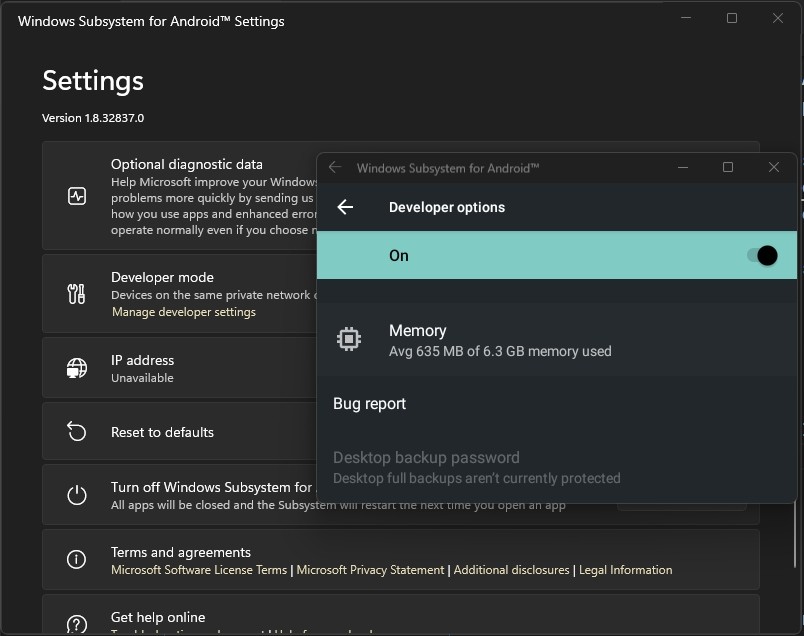
Task: Click the power icon for Turn off Subsystem
Action: click(77, 495)
